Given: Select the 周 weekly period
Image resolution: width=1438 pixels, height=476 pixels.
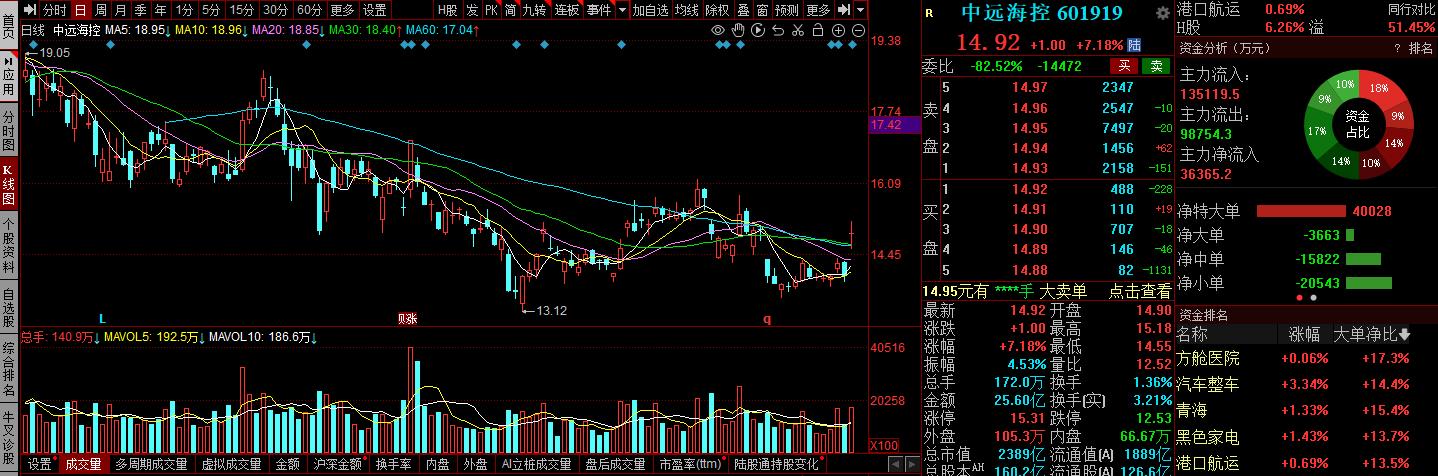Looking at the screenshot, I should pyautogui.click(x=101, y=10).
